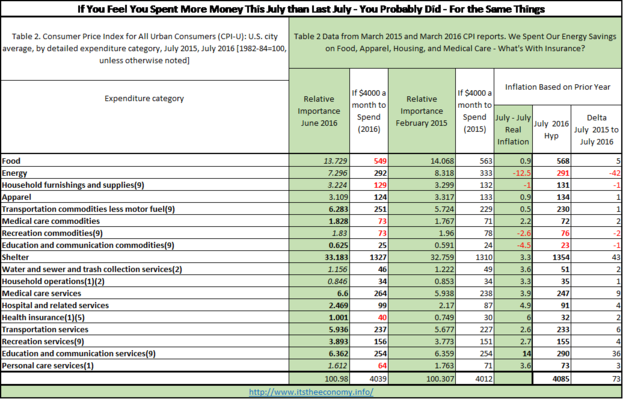Open the itstheeconomy.info link
The height and width of the screenshot is (399, 623).
point(311,392)
